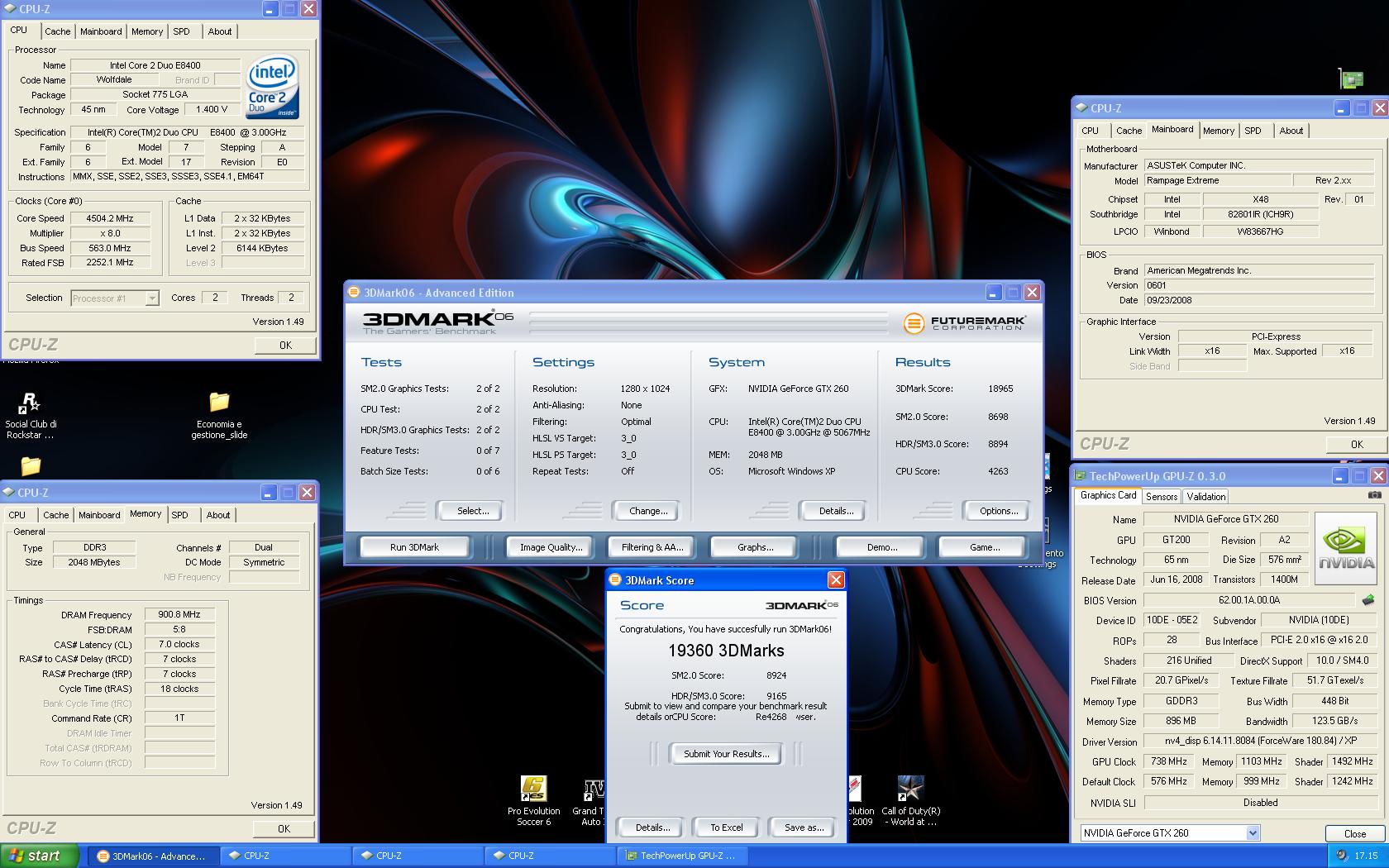1389x868 pixels.
Task: Click OK in the Memory CPU-Z window
Action: [x=284, y=828]
